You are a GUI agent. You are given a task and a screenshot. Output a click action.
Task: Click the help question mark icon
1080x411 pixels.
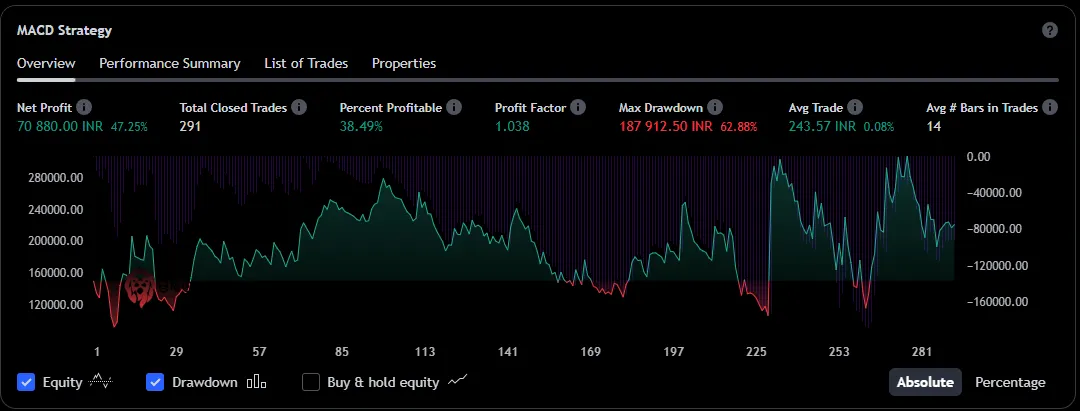coord(1049,30)
